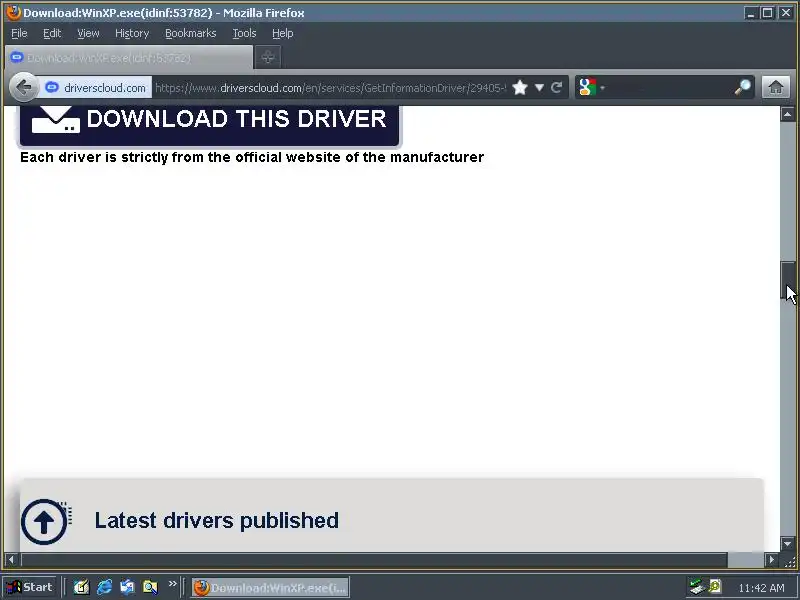Reload the page with the refresh icon

pos(557,88)
